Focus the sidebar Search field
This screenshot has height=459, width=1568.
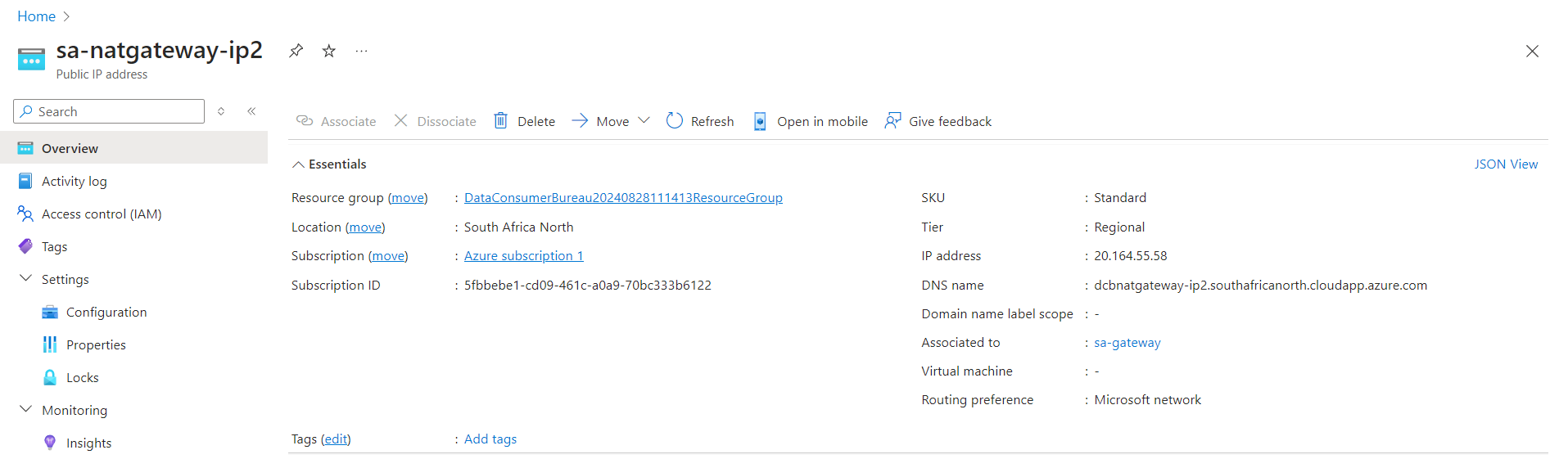click(109, 111)
